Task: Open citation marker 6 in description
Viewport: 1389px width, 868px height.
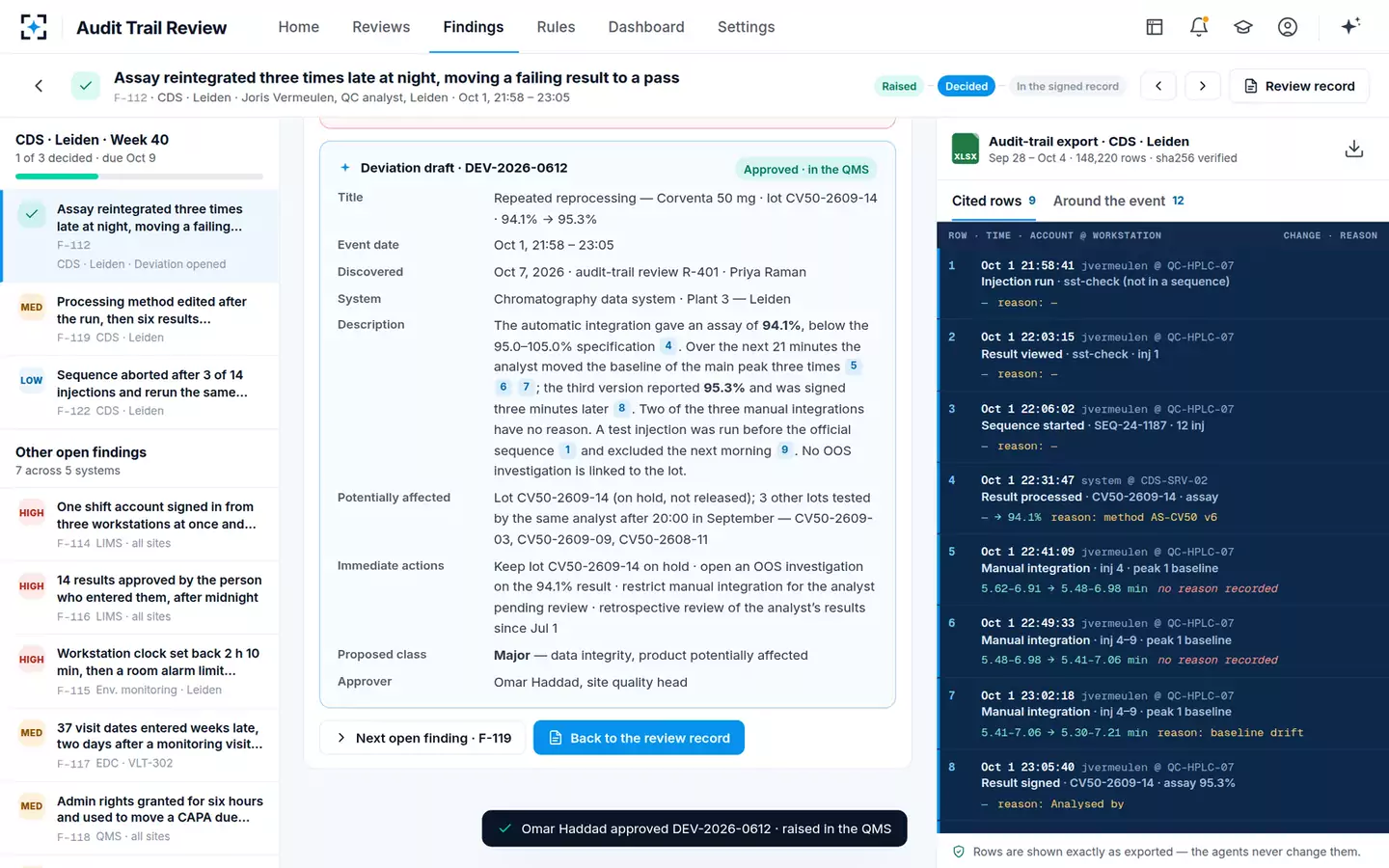Action: point(504,387)
